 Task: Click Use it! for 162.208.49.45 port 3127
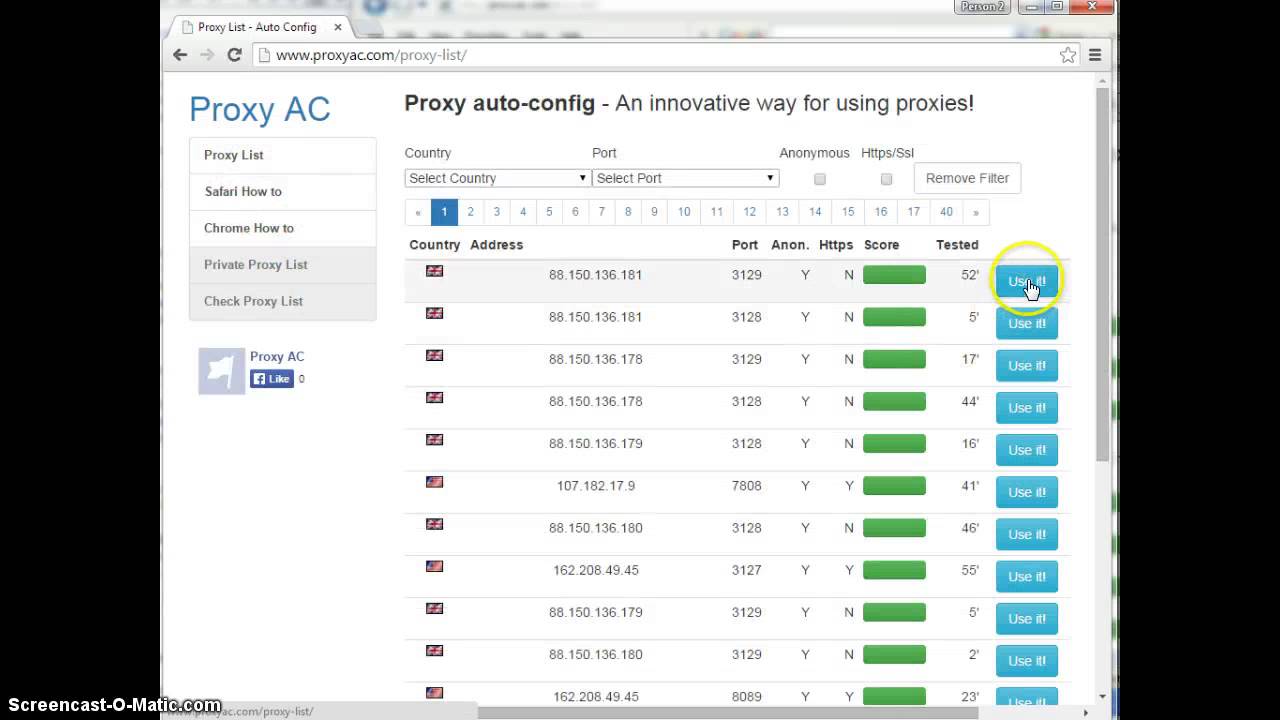point(1026,576)
